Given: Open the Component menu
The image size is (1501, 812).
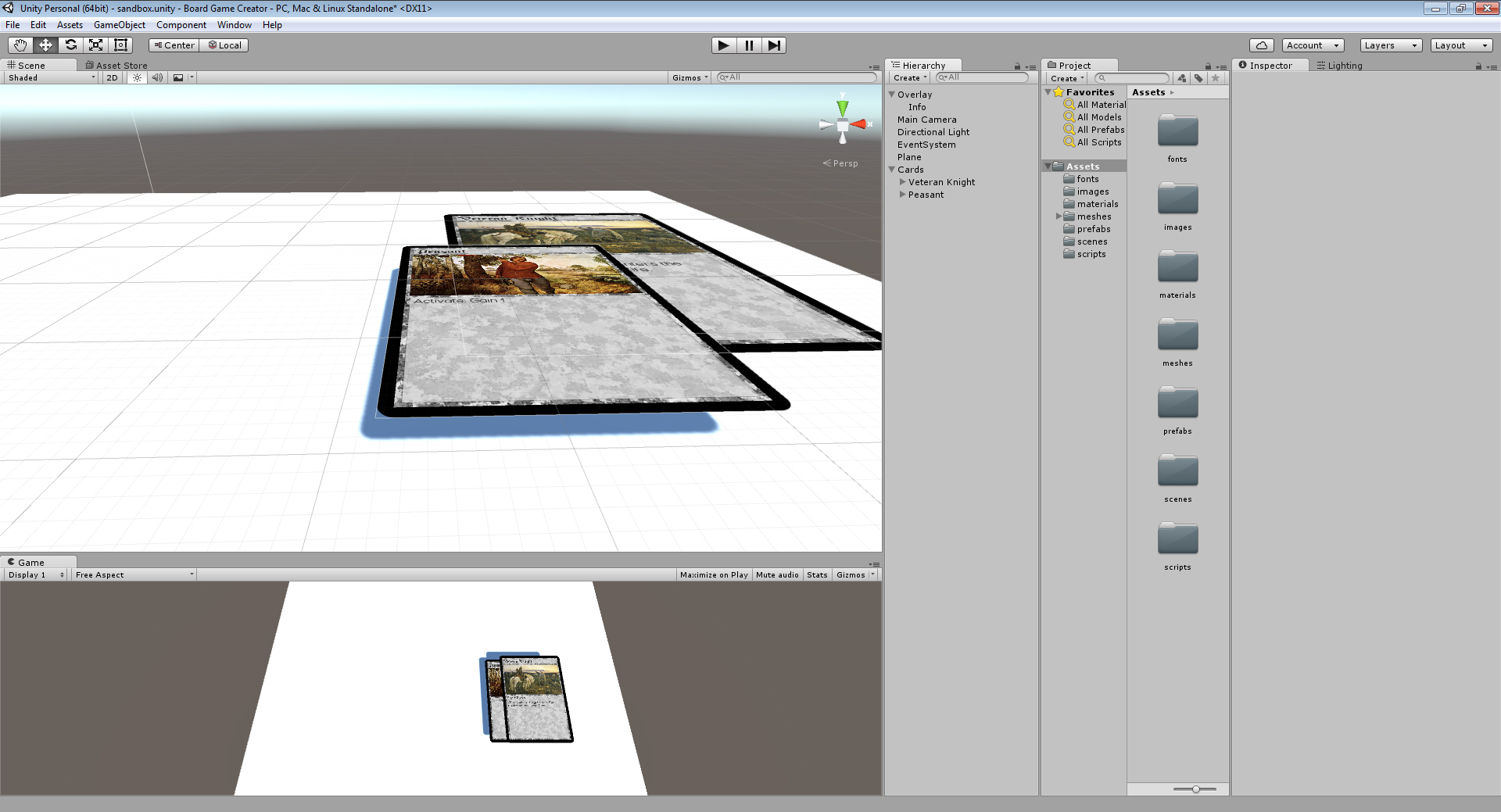Looking at the screenshot, I should pyautogui.click(x=181, y=25).
